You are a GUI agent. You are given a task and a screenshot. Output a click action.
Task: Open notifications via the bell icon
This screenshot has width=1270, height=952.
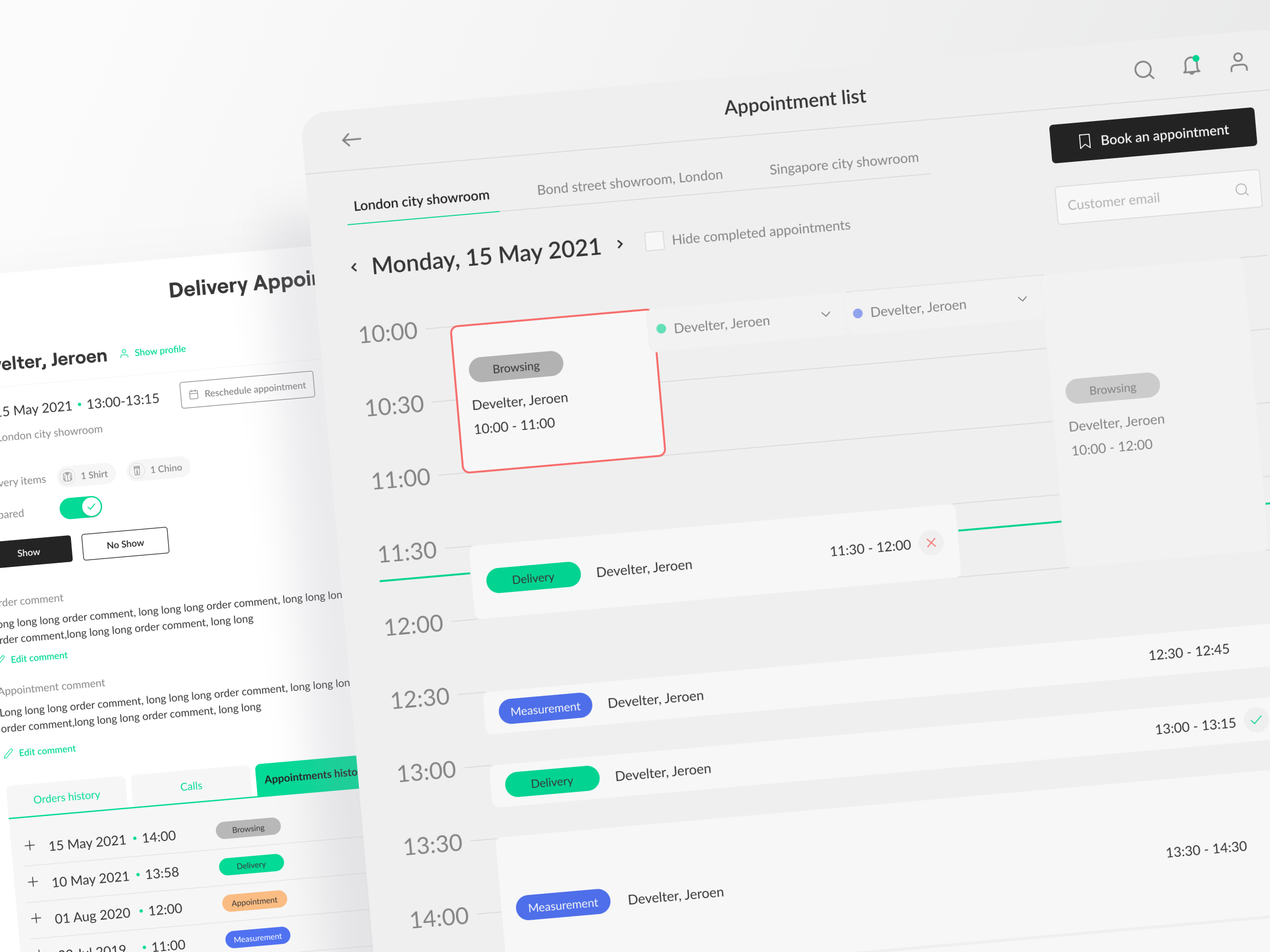[x=1191, y=66]
